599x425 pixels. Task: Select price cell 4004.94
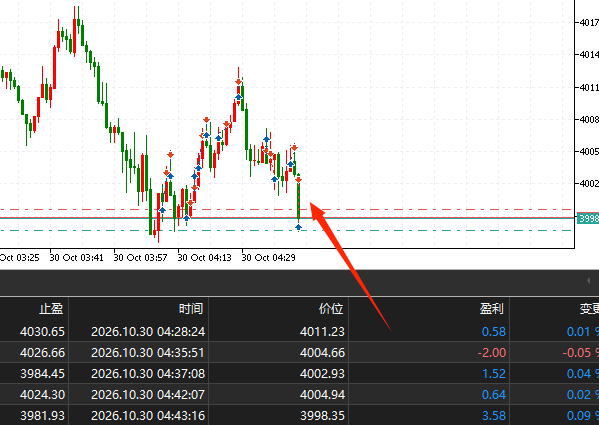click(x=322, y=394)
